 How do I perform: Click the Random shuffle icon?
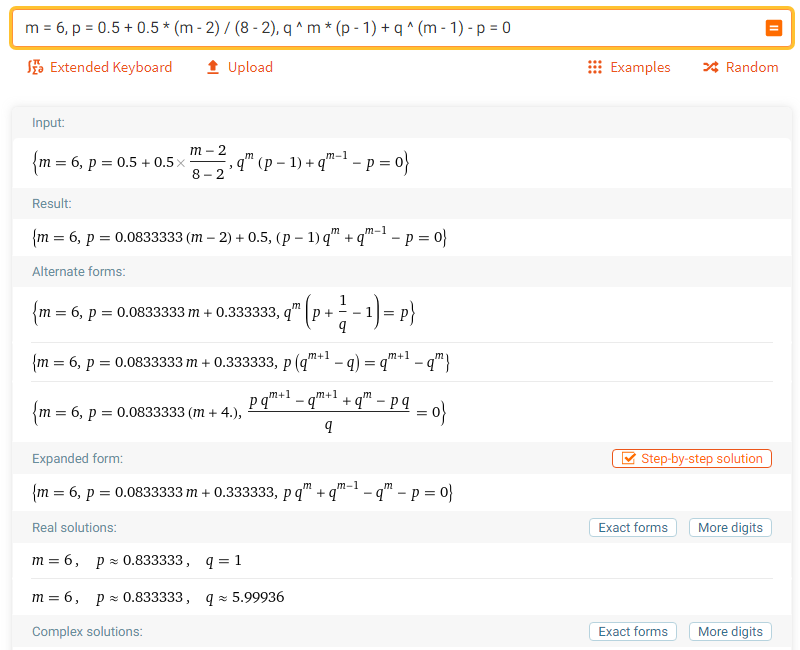(711, 67)
